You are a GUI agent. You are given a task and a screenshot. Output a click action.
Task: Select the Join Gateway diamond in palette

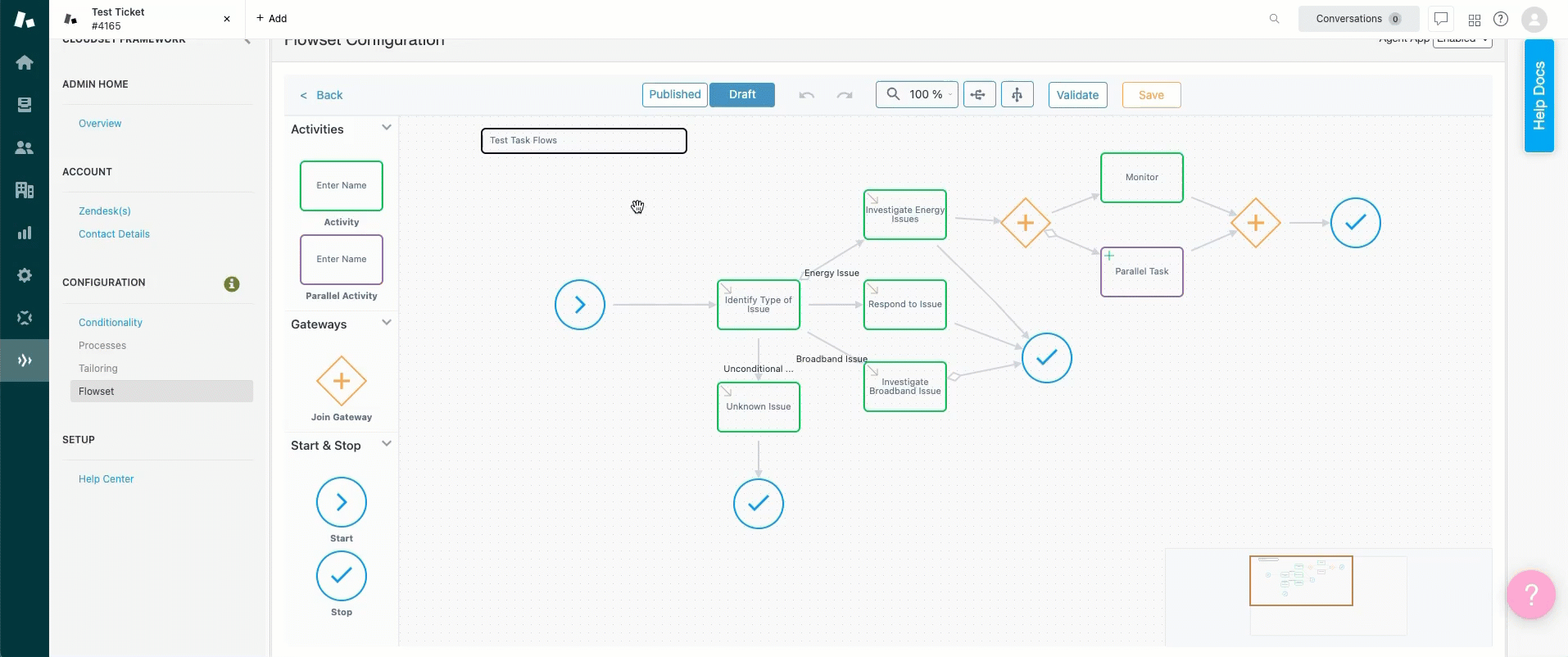pos(342,381)
